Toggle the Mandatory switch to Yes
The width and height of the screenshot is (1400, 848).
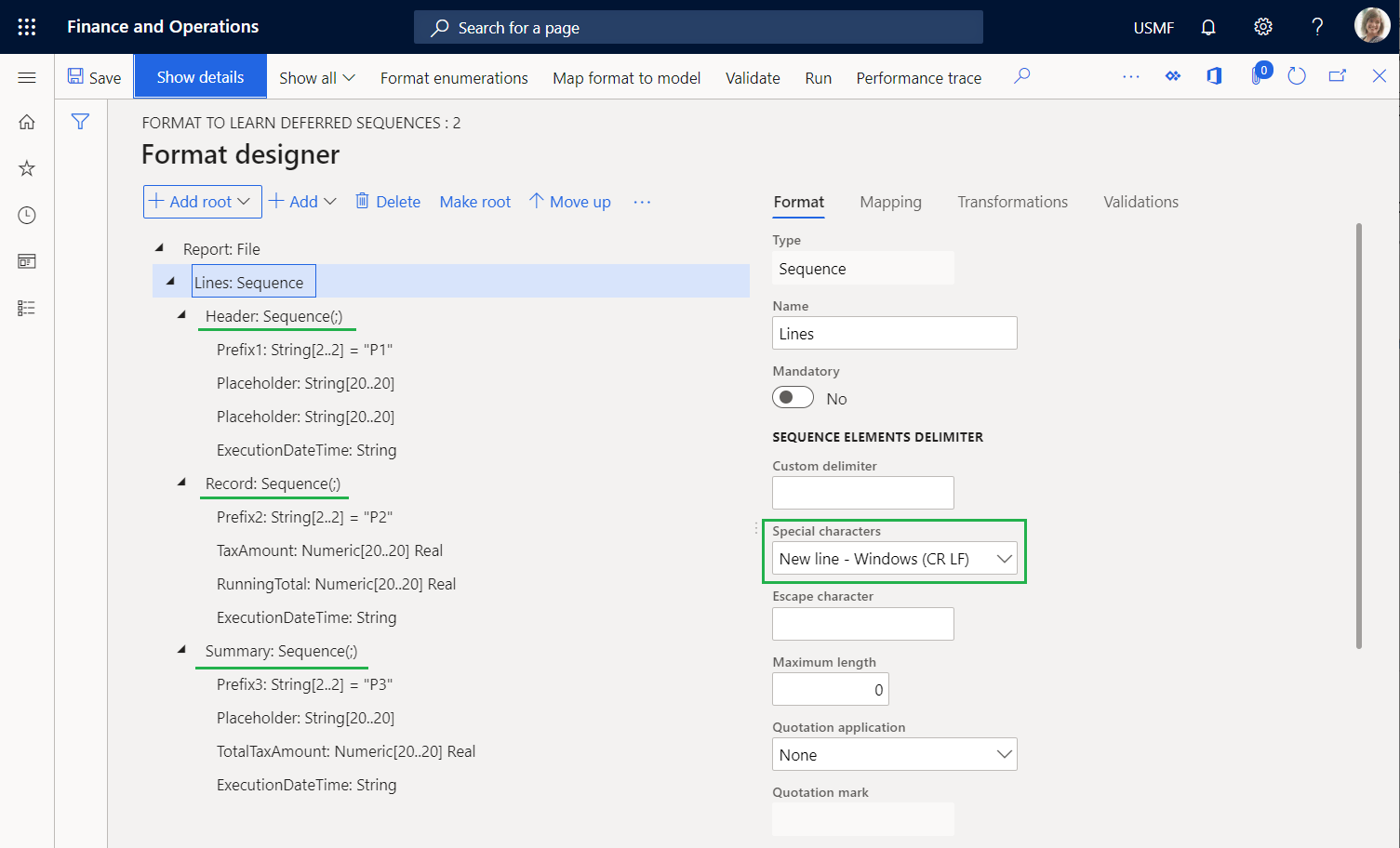793,397
